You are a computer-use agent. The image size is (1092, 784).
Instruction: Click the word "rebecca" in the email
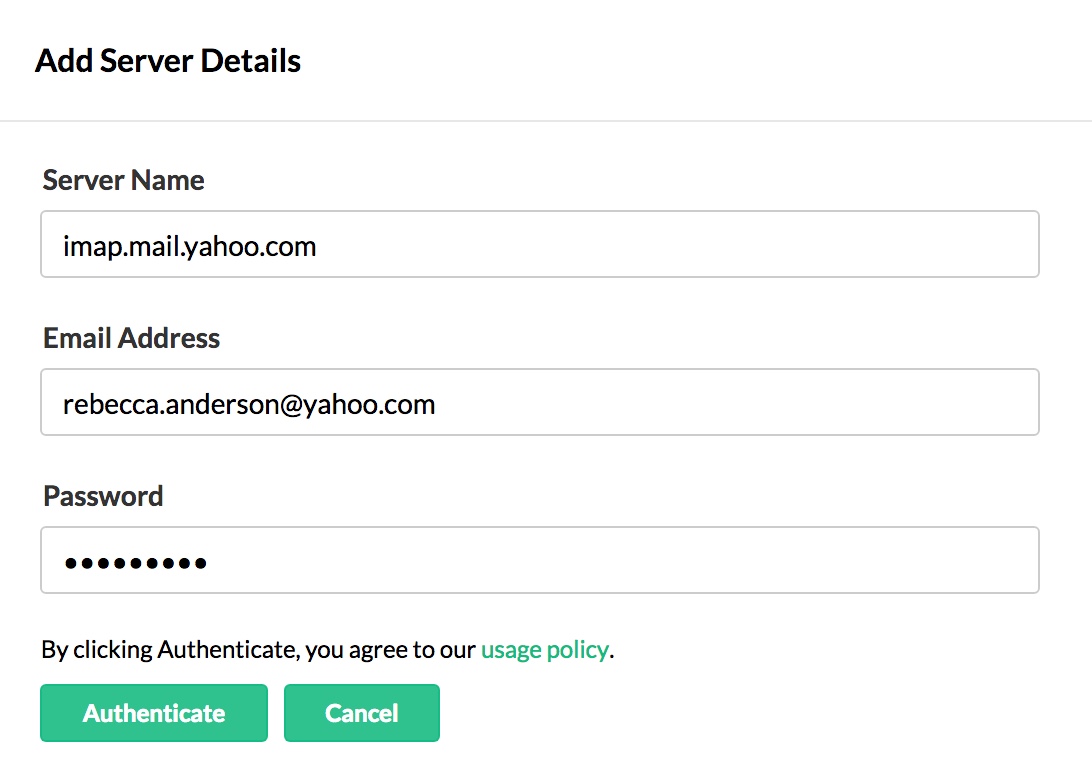(105, 404)
